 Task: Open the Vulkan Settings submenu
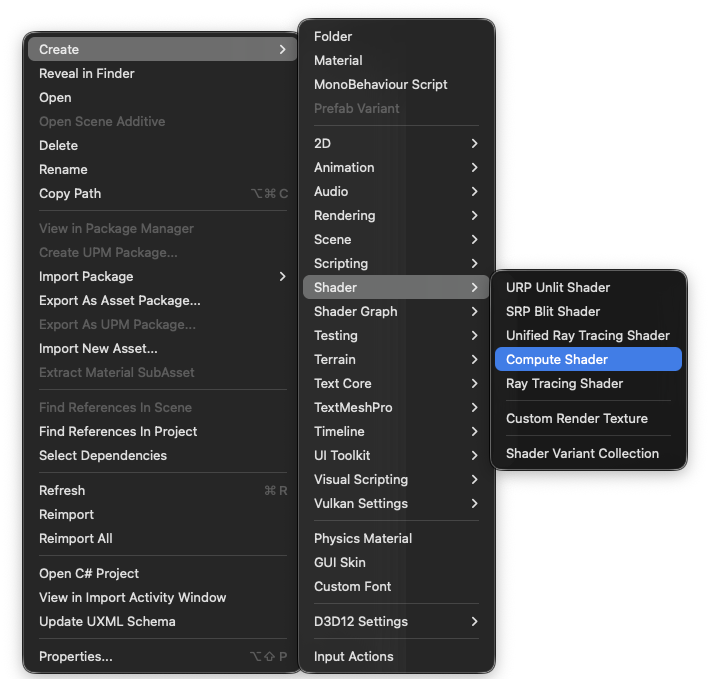pyautogui.click(x=396, y=503)
